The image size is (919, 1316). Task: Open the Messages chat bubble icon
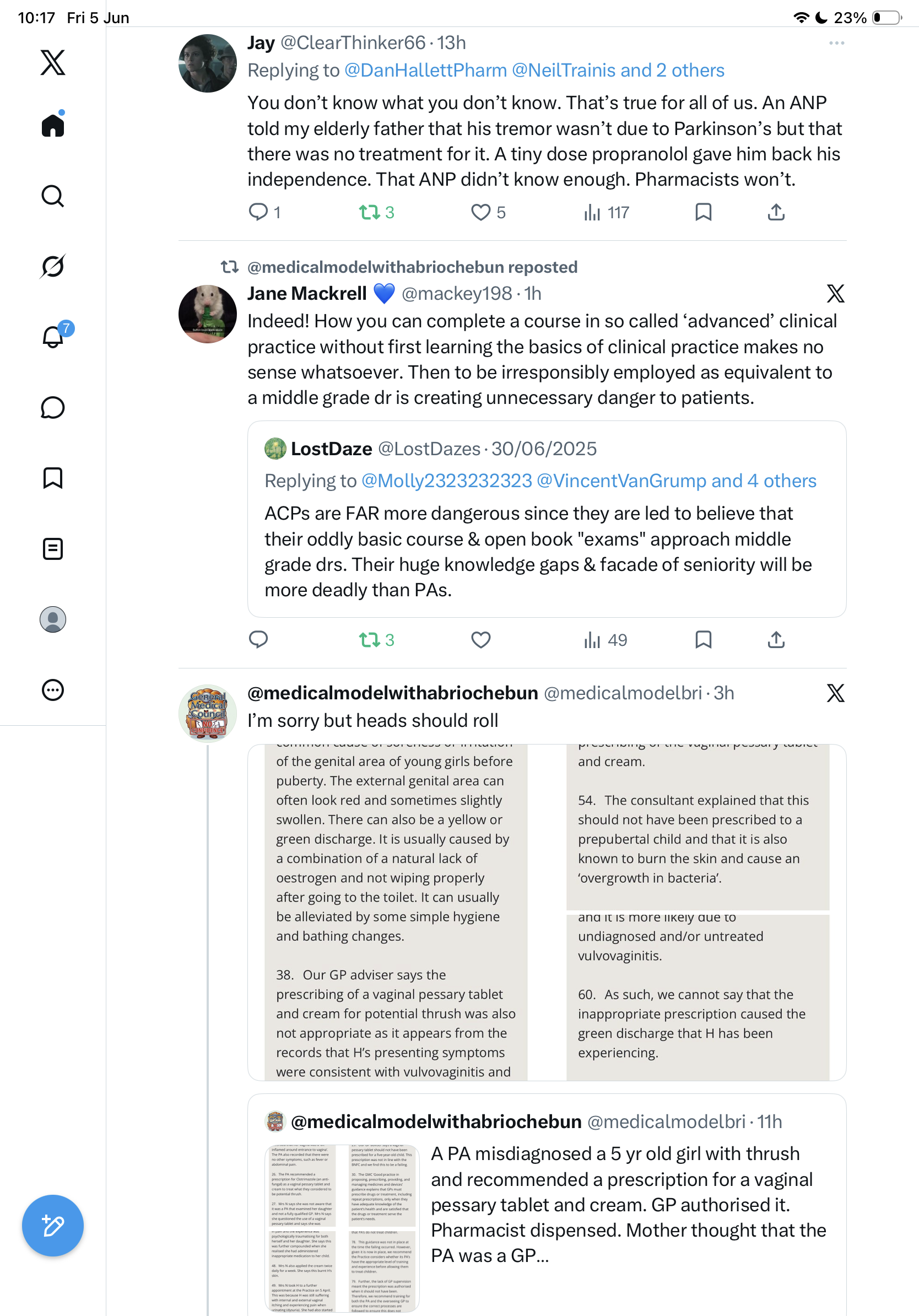(x=53, y=407)
